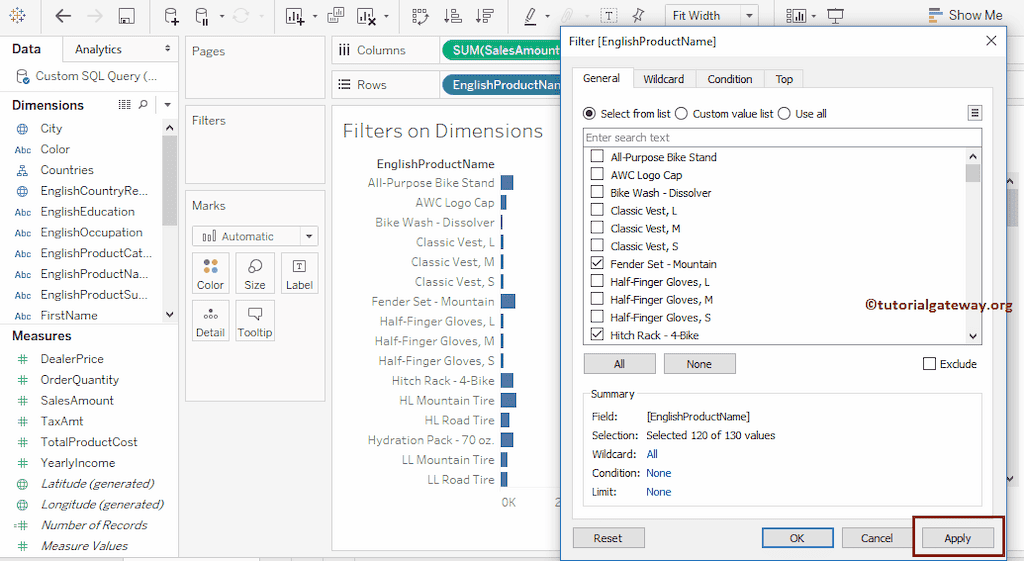Image resolution: width=1024 pixels, height=561 pixels.
Task: Click the New Data Source icon
Action: pyautogui.click(x=171, y=16)
